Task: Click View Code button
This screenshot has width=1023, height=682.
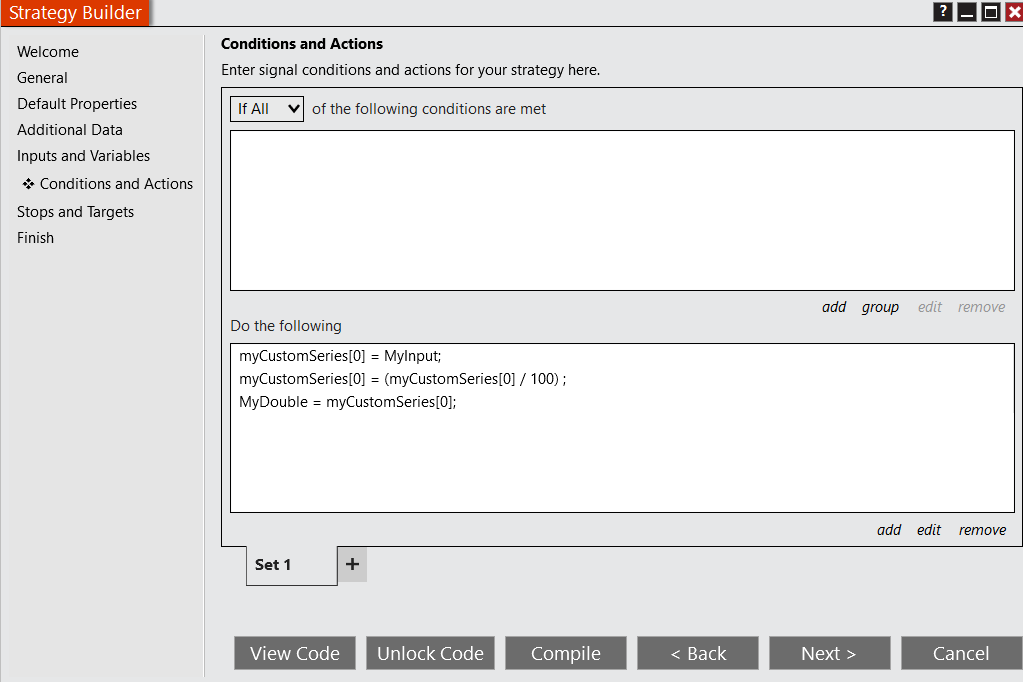Action: [x=295, y=653]
